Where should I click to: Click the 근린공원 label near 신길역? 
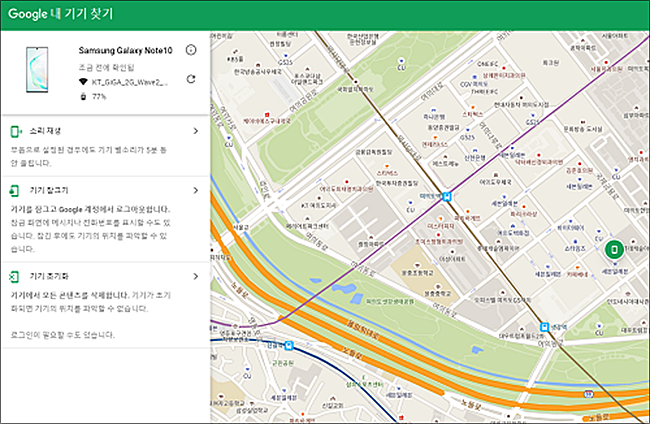[283, 363]
